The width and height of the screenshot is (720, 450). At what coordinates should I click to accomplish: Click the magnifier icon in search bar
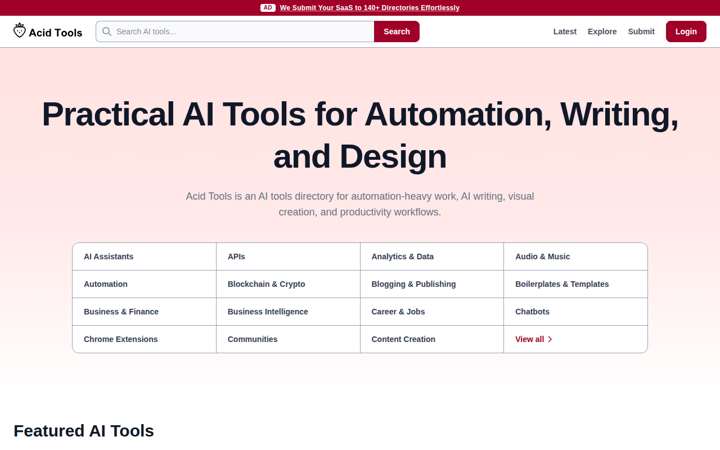107,31
